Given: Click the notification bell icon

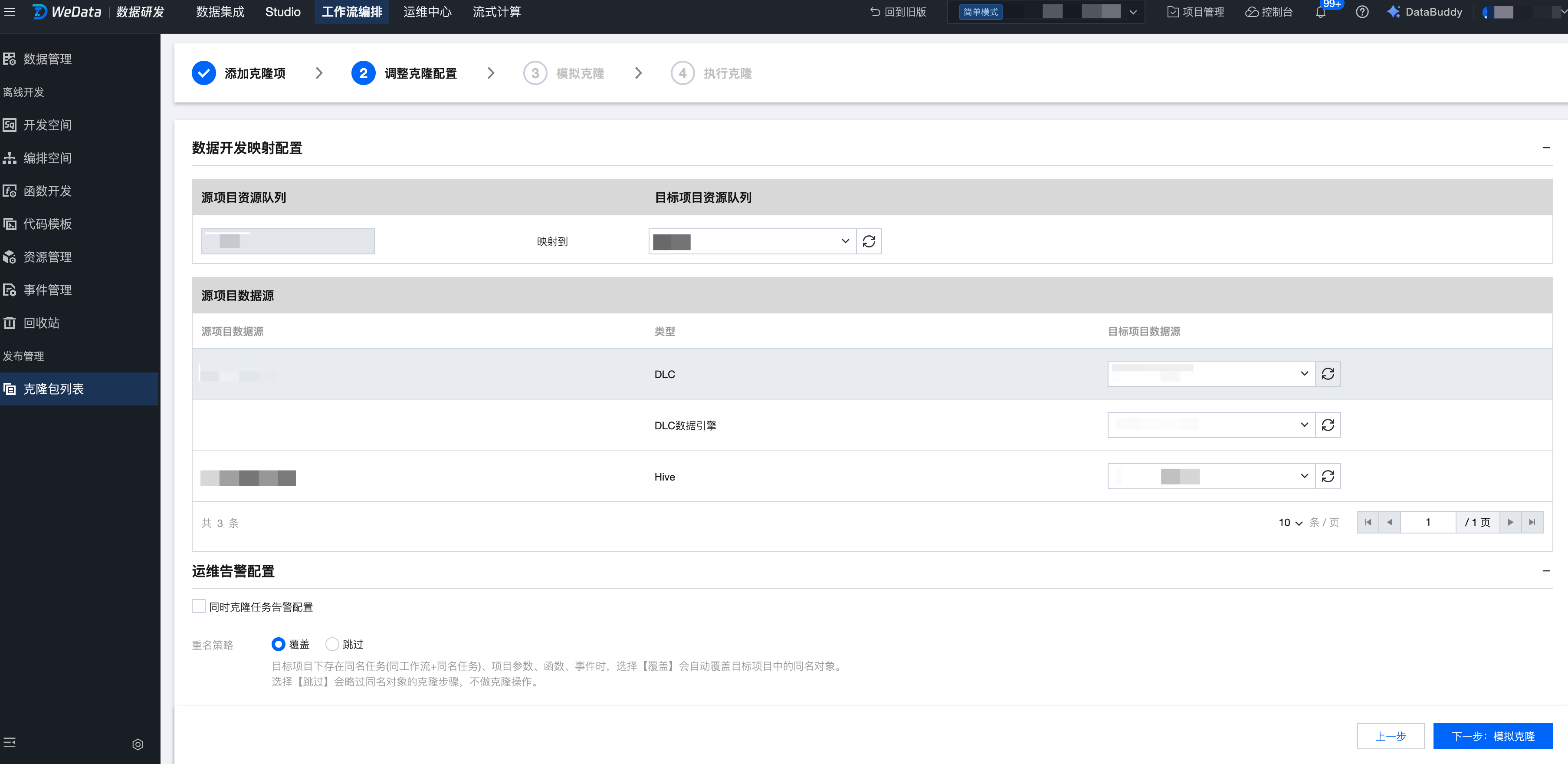Looking at the screenshot, I should click(x=1320, y=13).
